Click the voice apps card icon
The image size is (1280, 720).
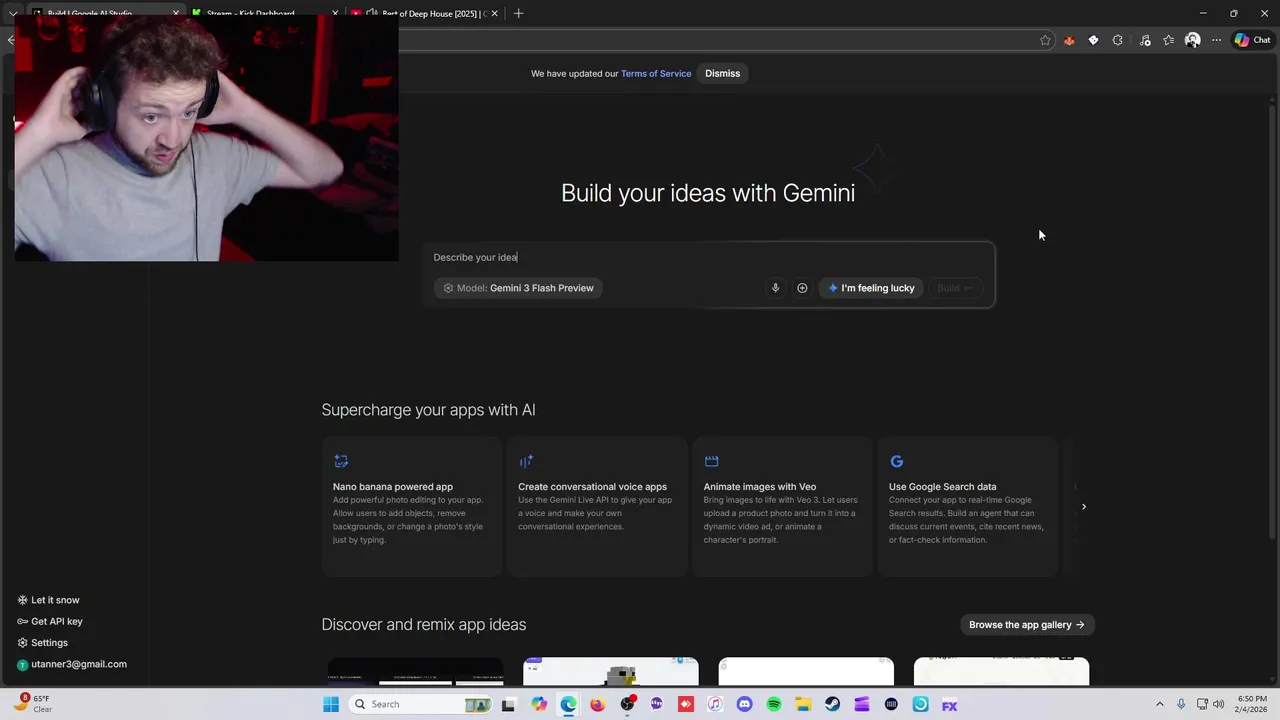click(526, 461)
